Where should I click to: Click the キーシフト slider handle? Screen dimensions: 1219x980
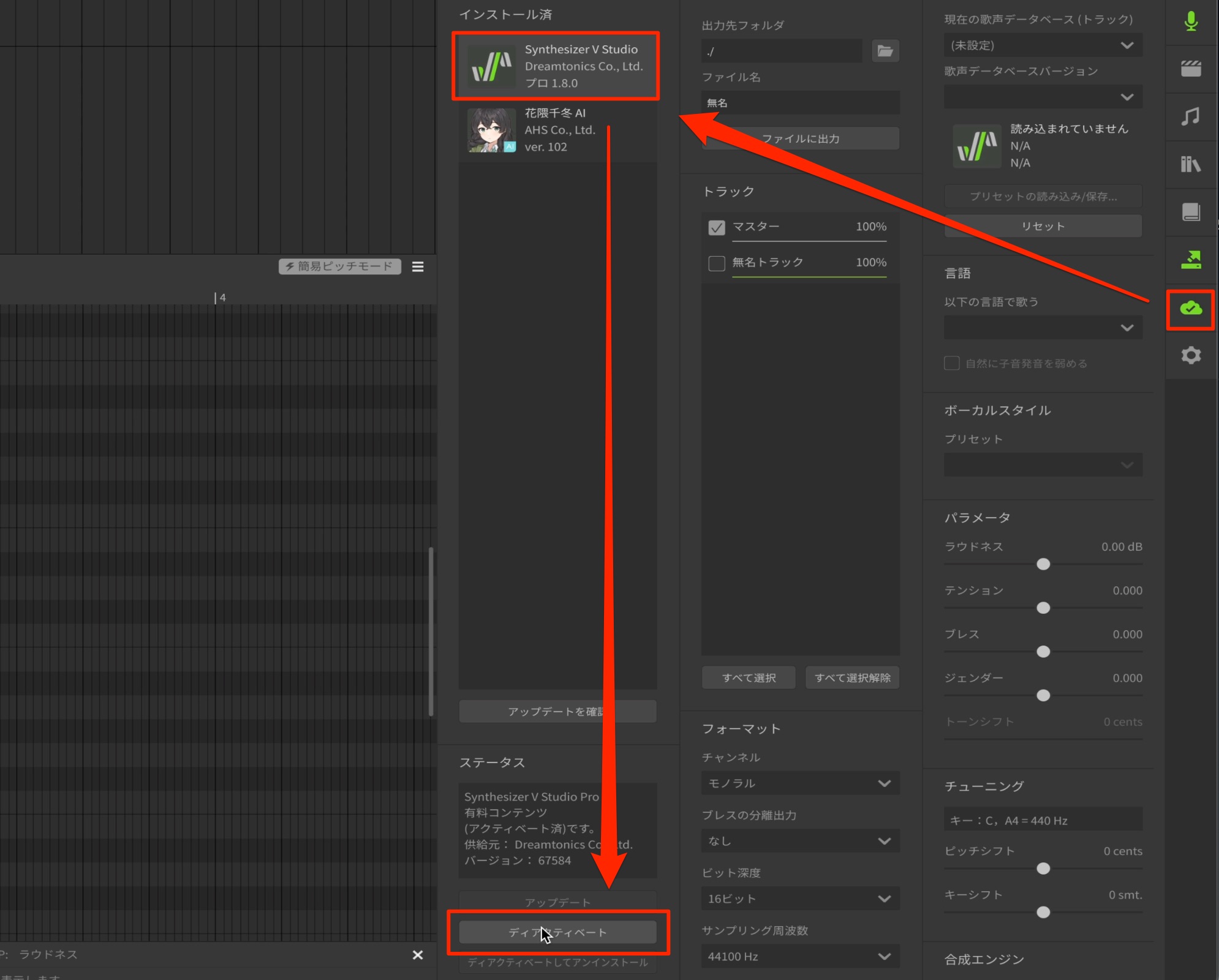pos(1043,912)
